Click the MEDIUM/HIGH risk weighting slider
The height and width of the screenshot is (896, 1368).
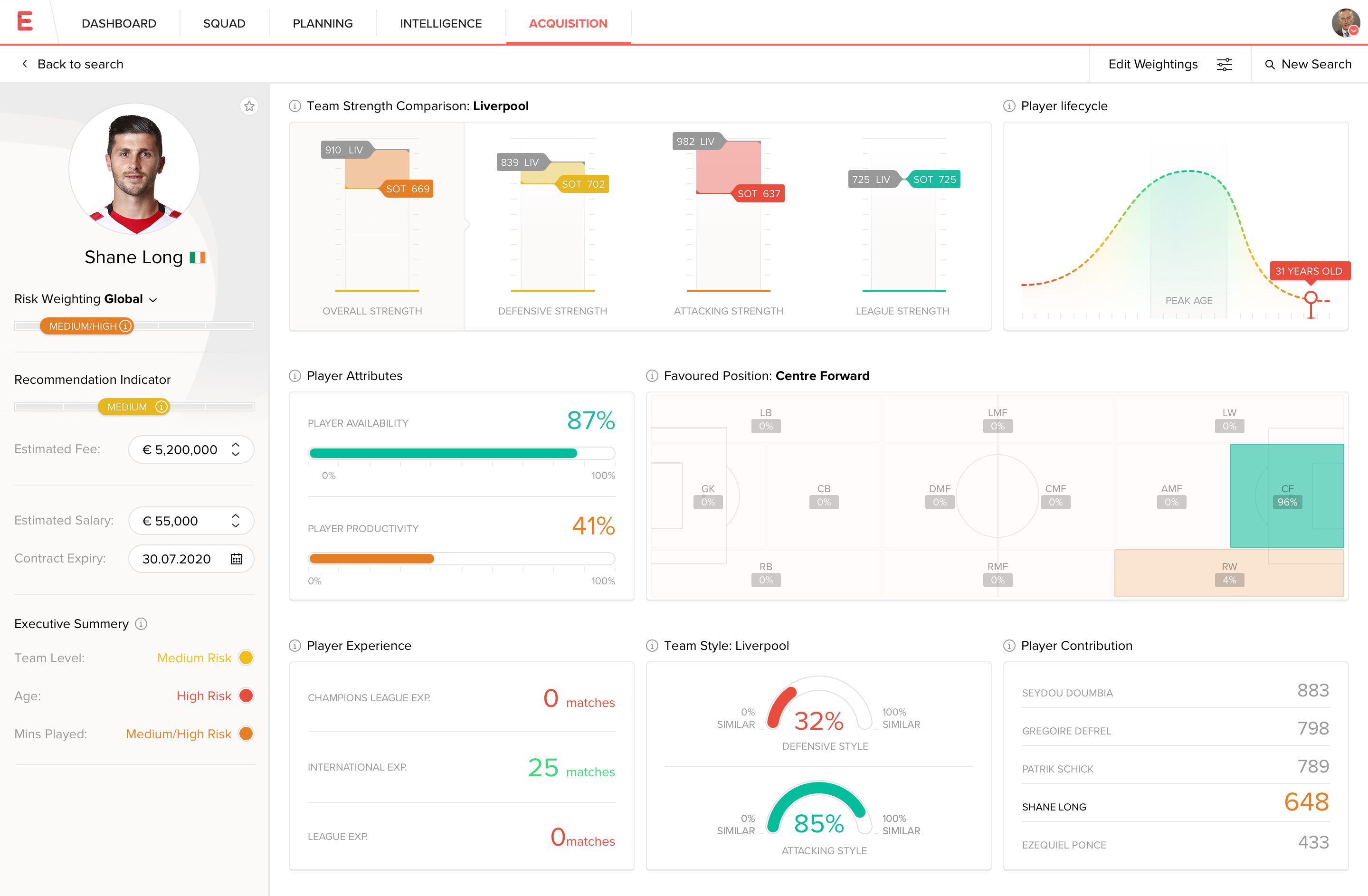click(x=87, y=326)
